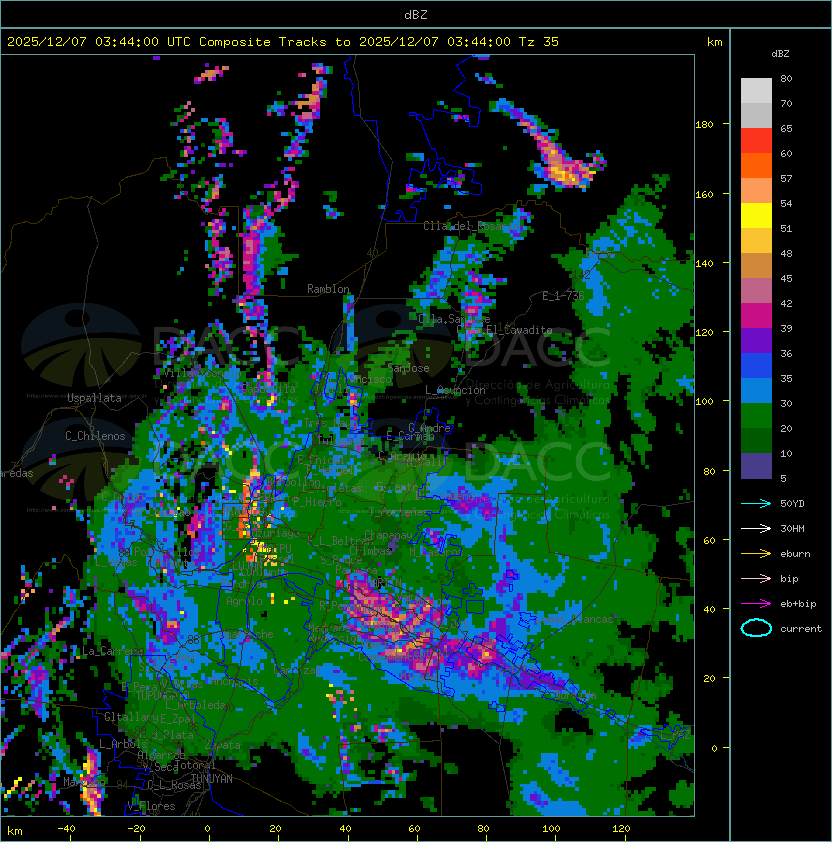The height and width of the screenshot is (842, 832).
Task: Select the bright yellow legend swatch below 54
Action: 756,216
